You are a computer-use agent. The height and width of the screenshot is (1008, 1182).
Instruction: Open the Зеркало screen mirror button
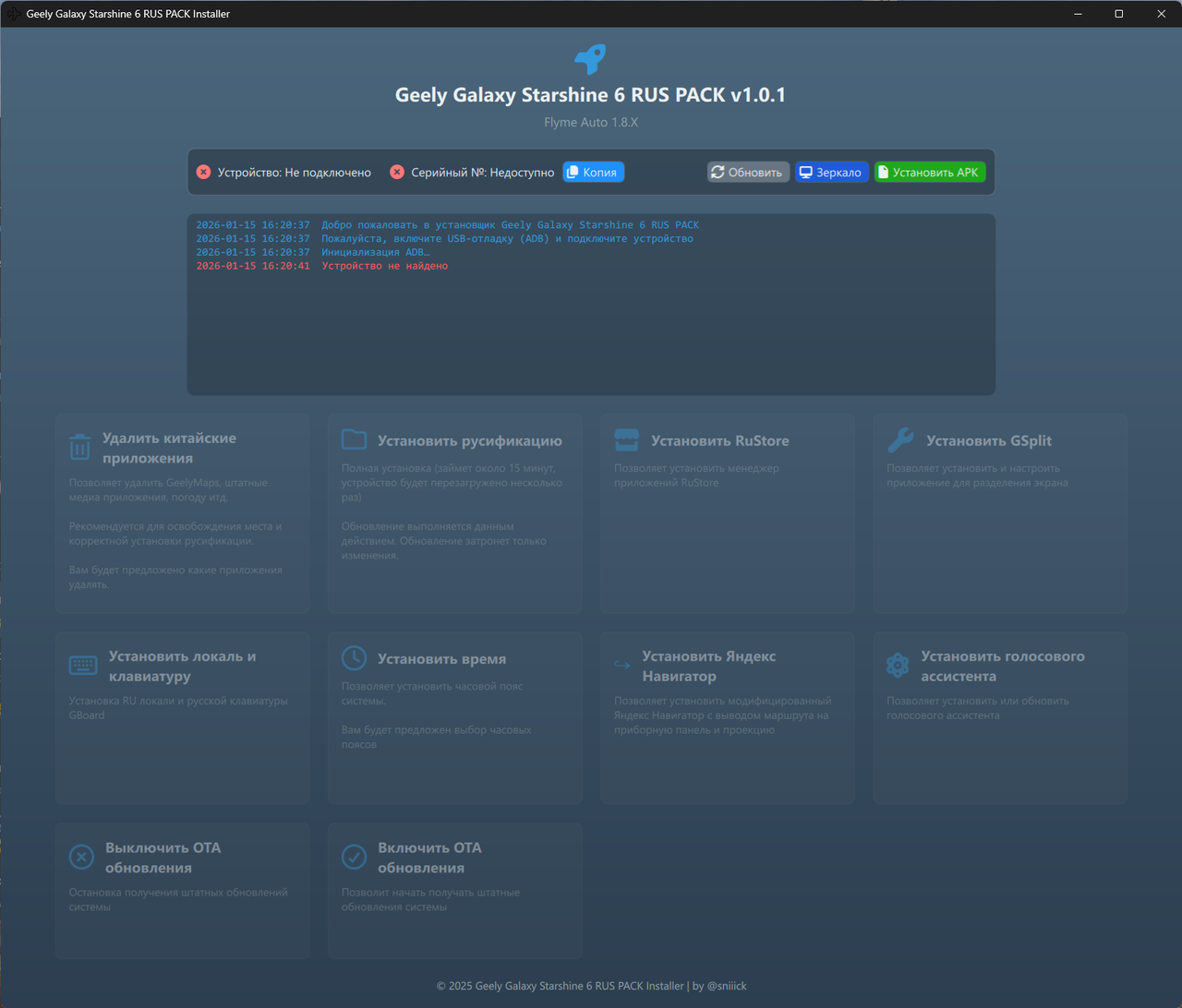tap(831, 173)
